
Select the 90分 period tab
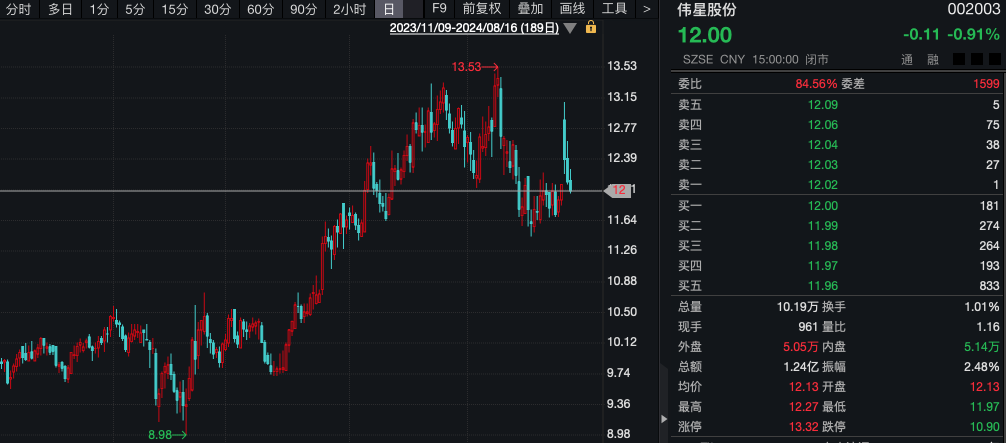pyautogui.click(x=303, y=9)
